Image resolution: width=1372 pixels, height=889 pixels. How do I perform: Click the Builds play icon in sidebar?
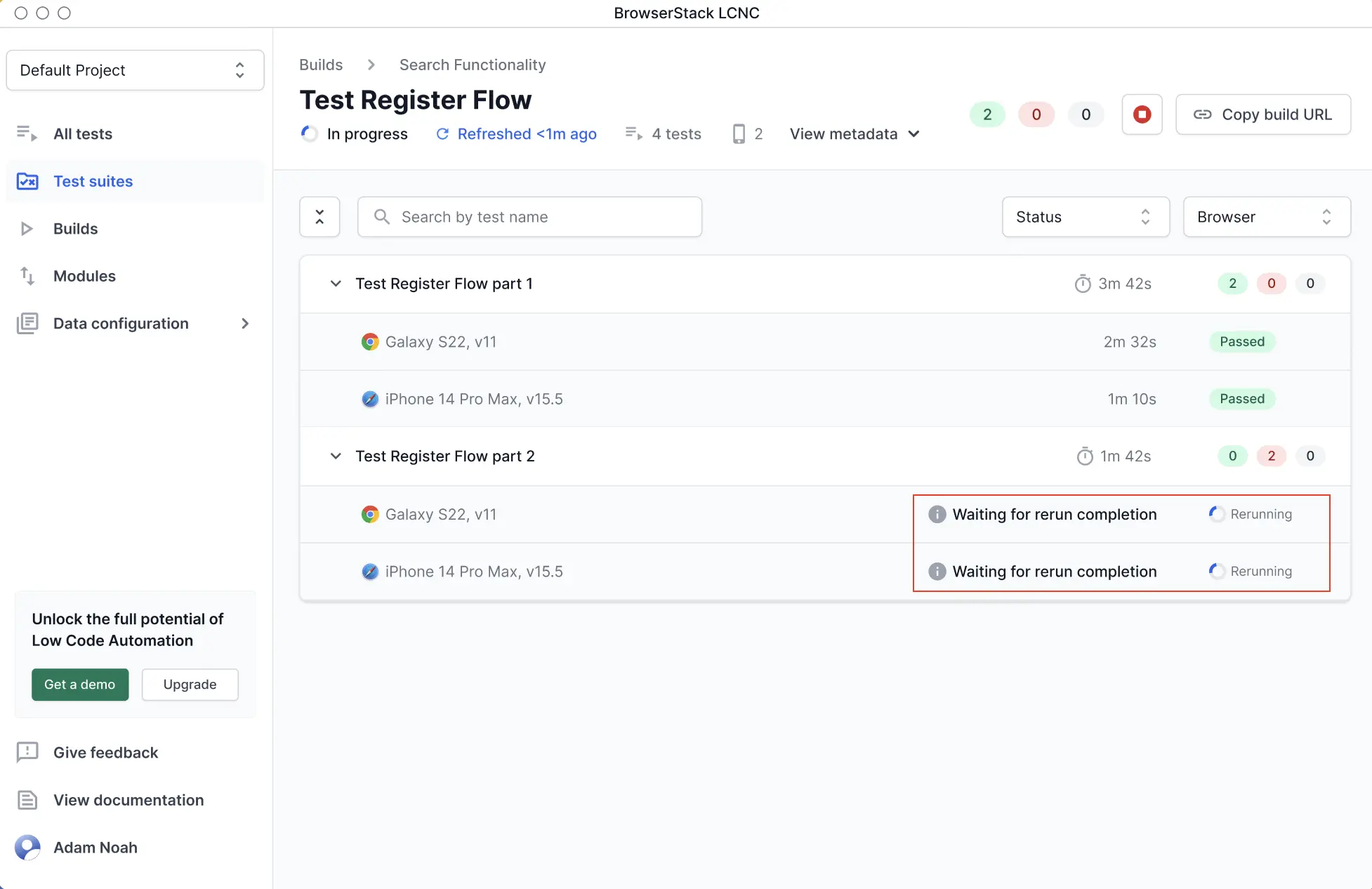click(27, 229)
